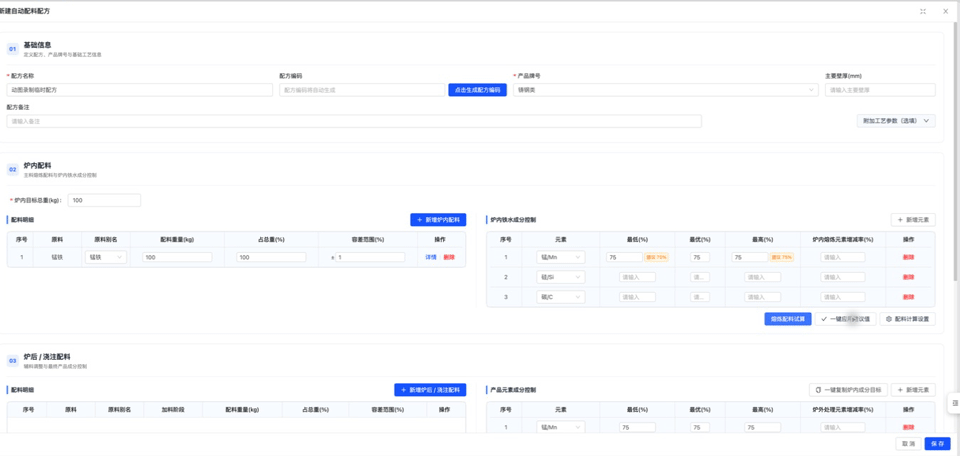Click 最优(%) field for 硅/Si row

[700, 277]
